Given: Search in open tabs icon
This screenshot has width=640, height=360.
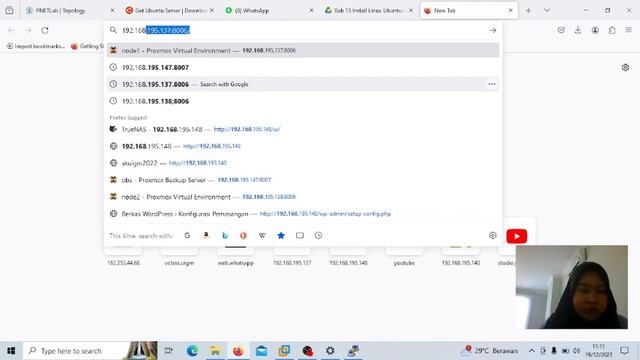Looking at the screenshot, I should [300, 236].
